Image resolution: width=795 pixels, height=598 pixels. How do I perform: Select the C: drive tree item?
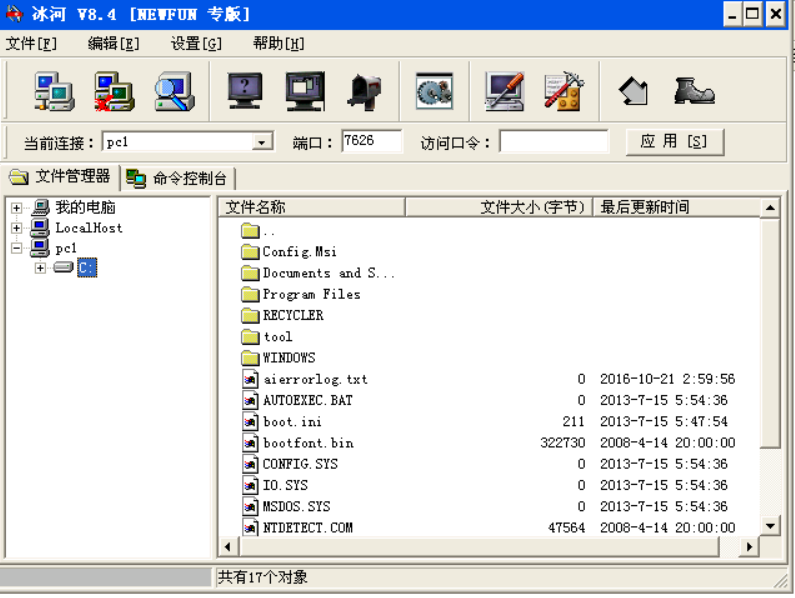87,268
